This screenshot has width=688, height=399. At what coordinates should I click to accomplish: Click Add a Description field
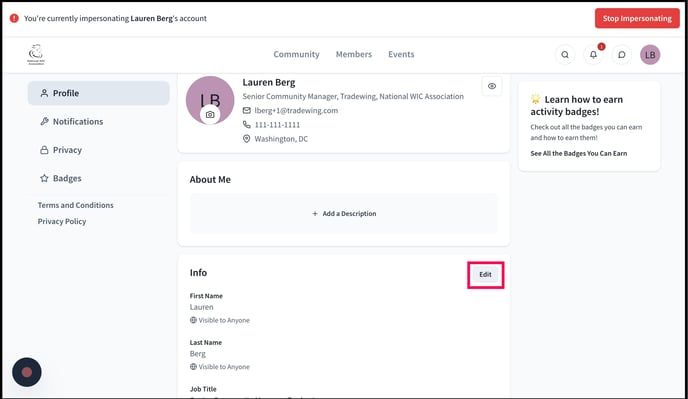[344, 214]
